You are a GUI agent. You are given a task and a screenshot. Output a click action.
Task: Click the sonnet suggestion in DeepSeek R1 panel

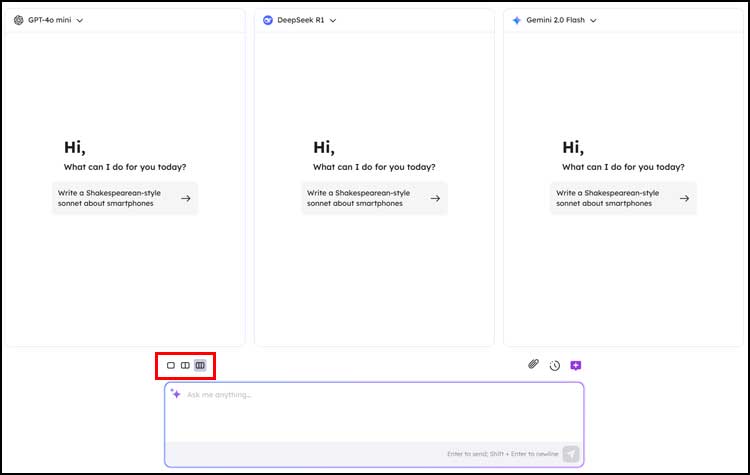[375, 198]
